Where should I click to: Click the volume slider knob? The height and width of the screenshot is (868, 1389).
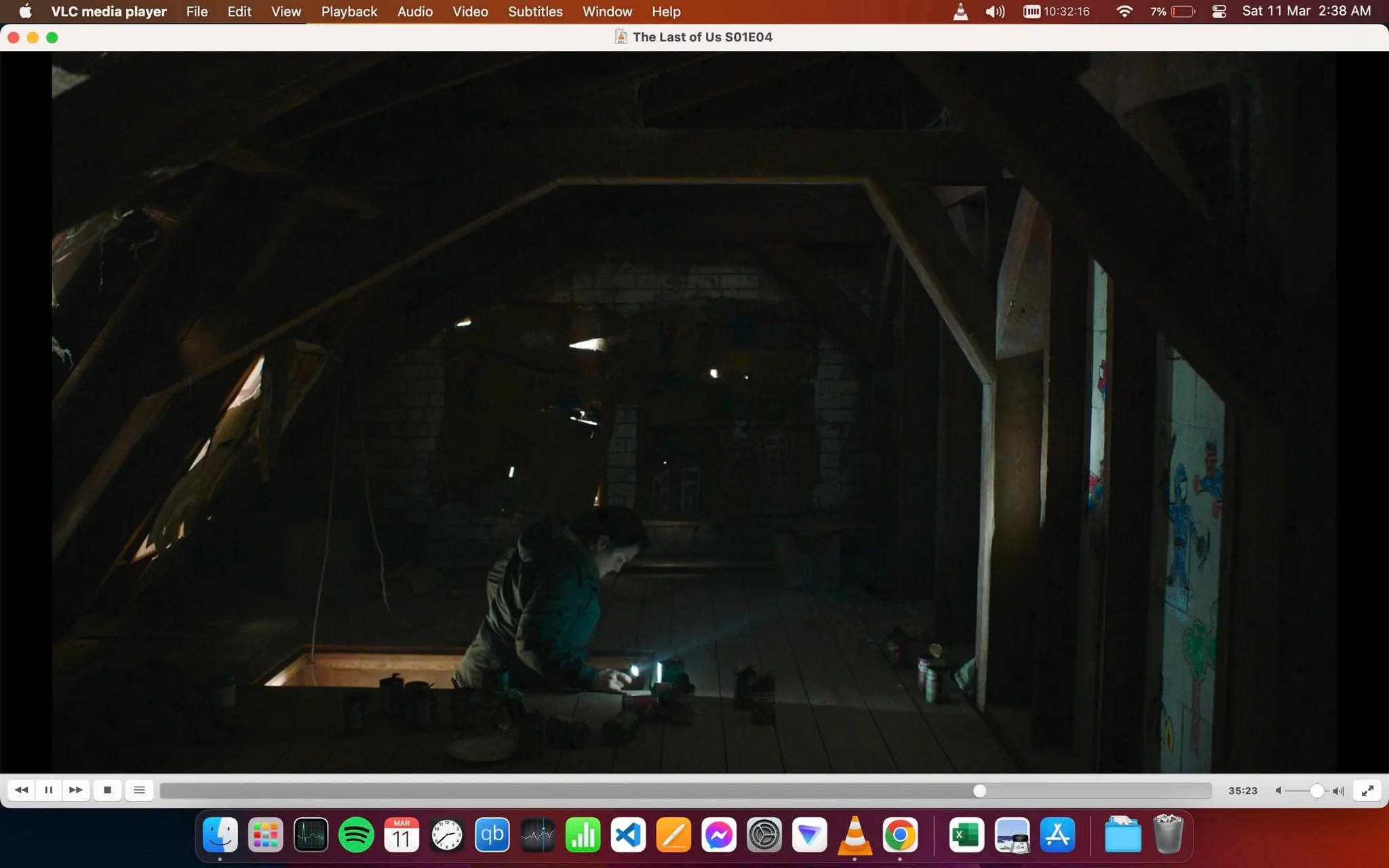point(1316,791)
